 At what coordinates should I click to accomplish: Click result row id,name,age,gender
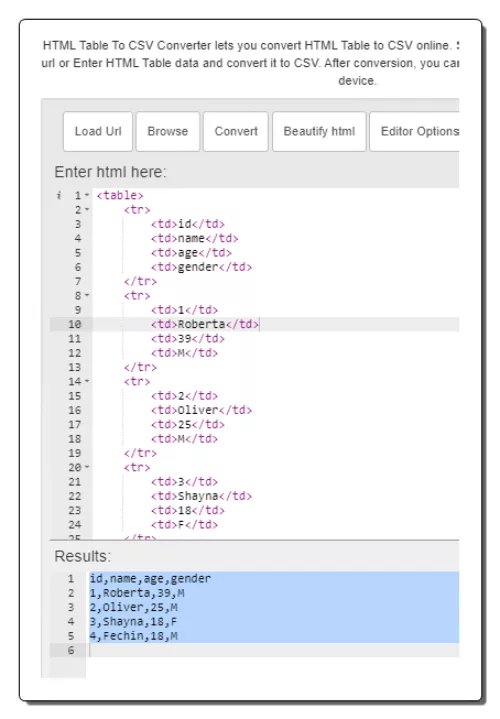pyautogui.click(x=150, y=579)
